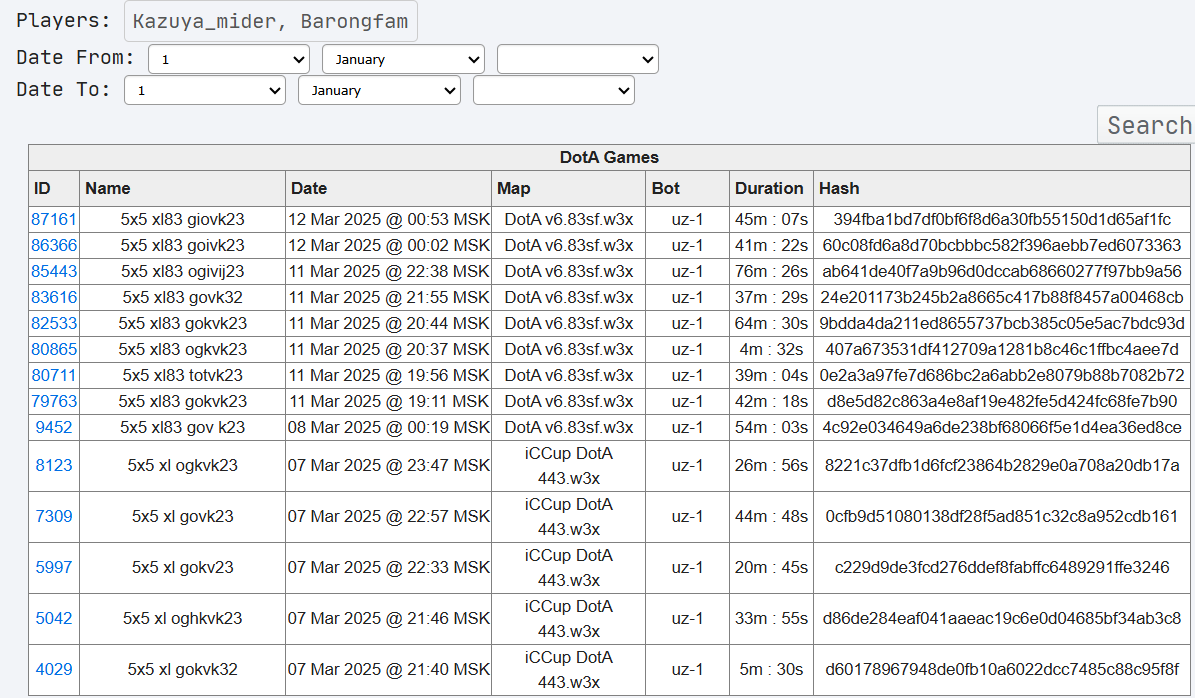
Task: Open game ID 80865
Action: [x=54, y=349]
